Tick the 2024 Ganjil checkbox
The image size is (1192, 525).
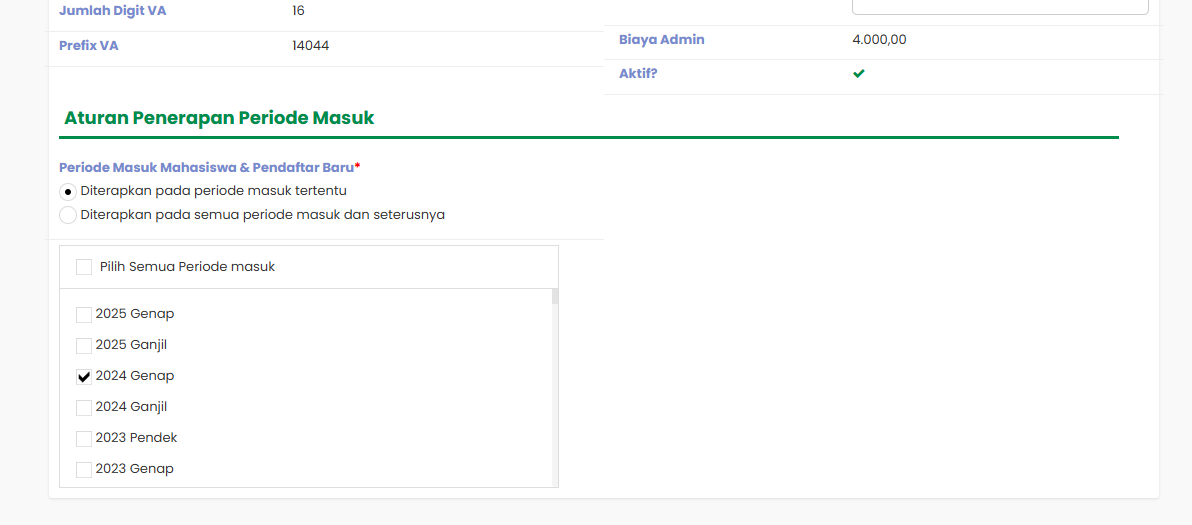coord(84,407)
